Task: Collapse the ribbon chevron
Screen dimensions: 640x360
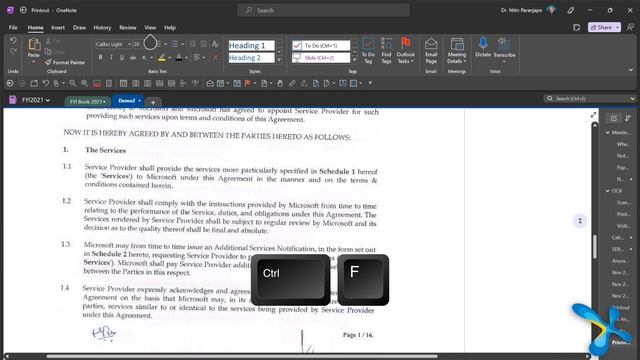Action: 631,70
